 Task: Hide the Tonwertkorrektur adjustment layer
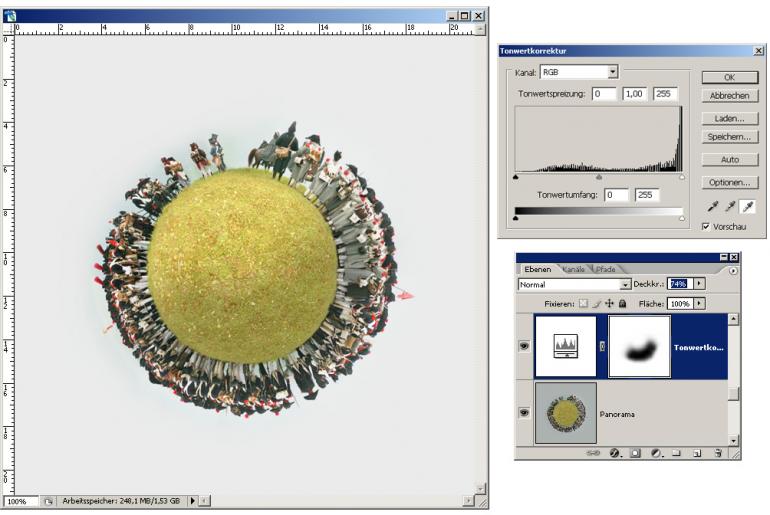524,346
